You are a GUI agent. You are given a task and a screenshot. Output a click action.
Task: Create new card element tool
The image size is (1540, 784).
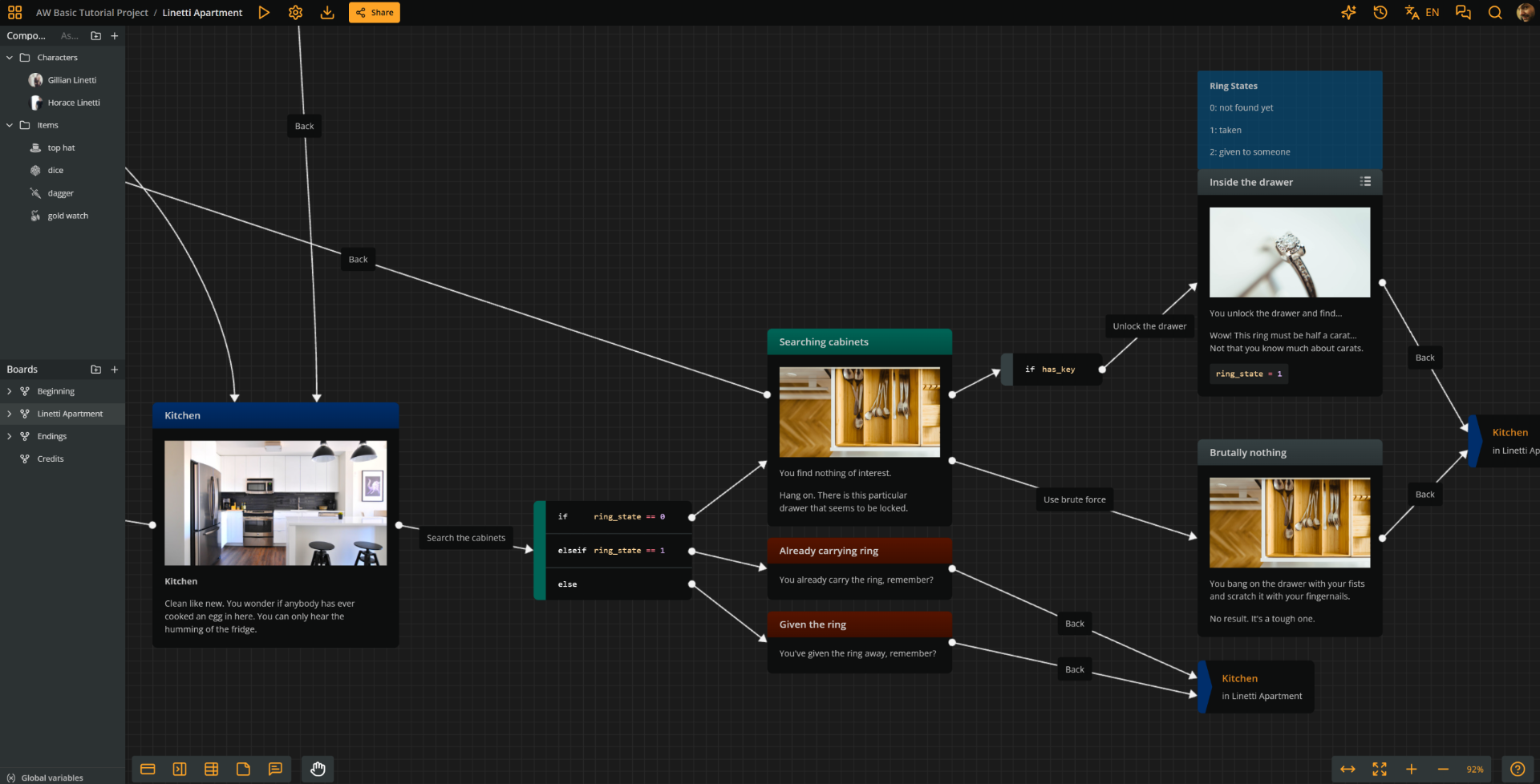click(148, 769)
